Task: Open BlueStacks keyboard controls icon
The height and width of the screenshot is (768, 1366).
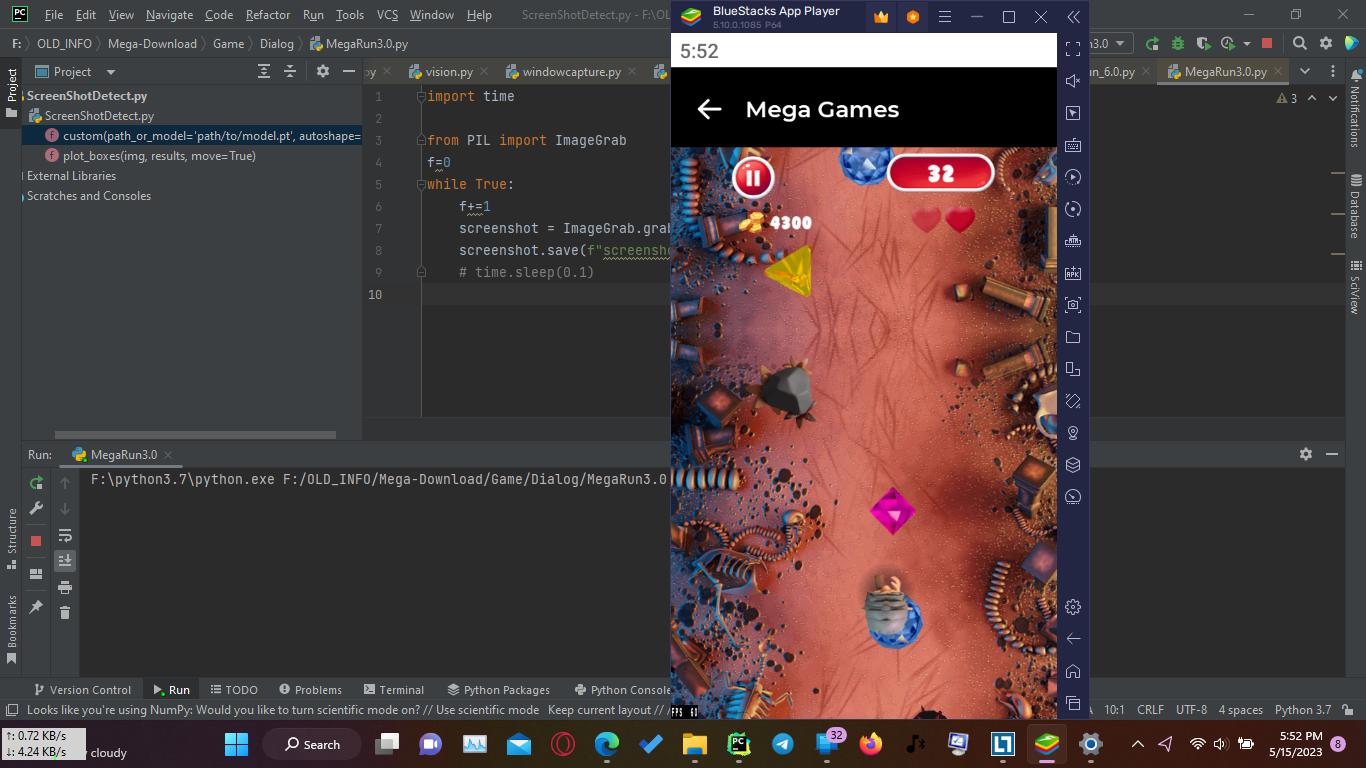Action: coord(1073,145)
